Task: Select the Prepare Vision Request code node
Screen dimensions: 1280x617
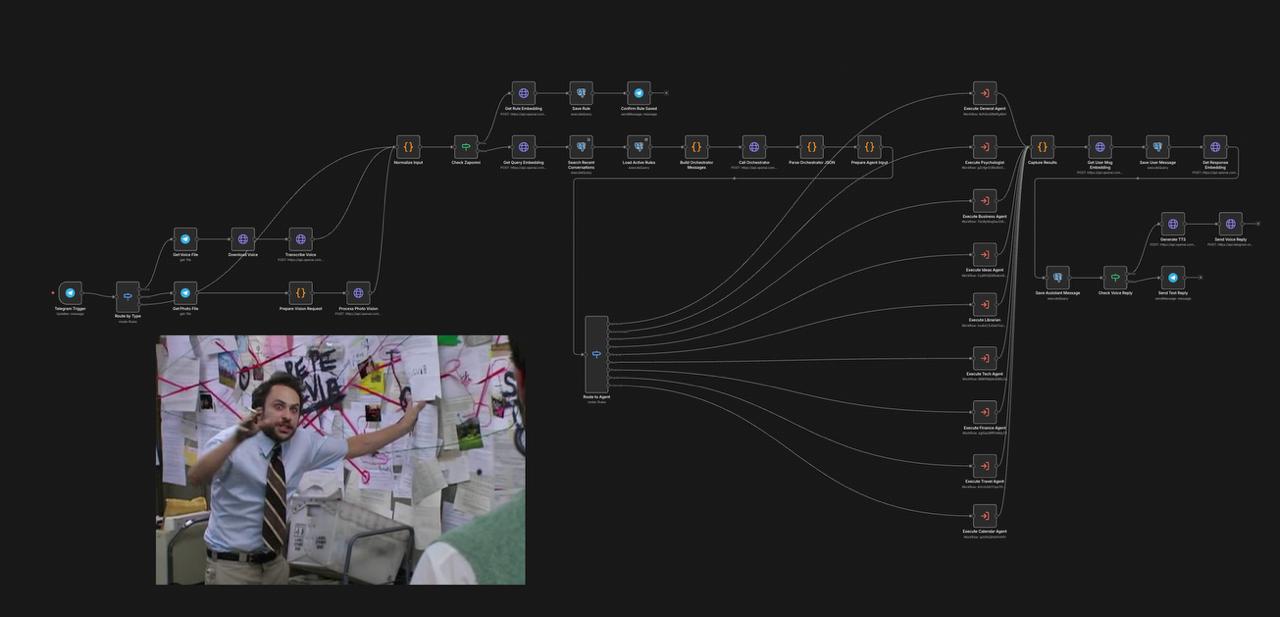Action: [x=300, y=293]
